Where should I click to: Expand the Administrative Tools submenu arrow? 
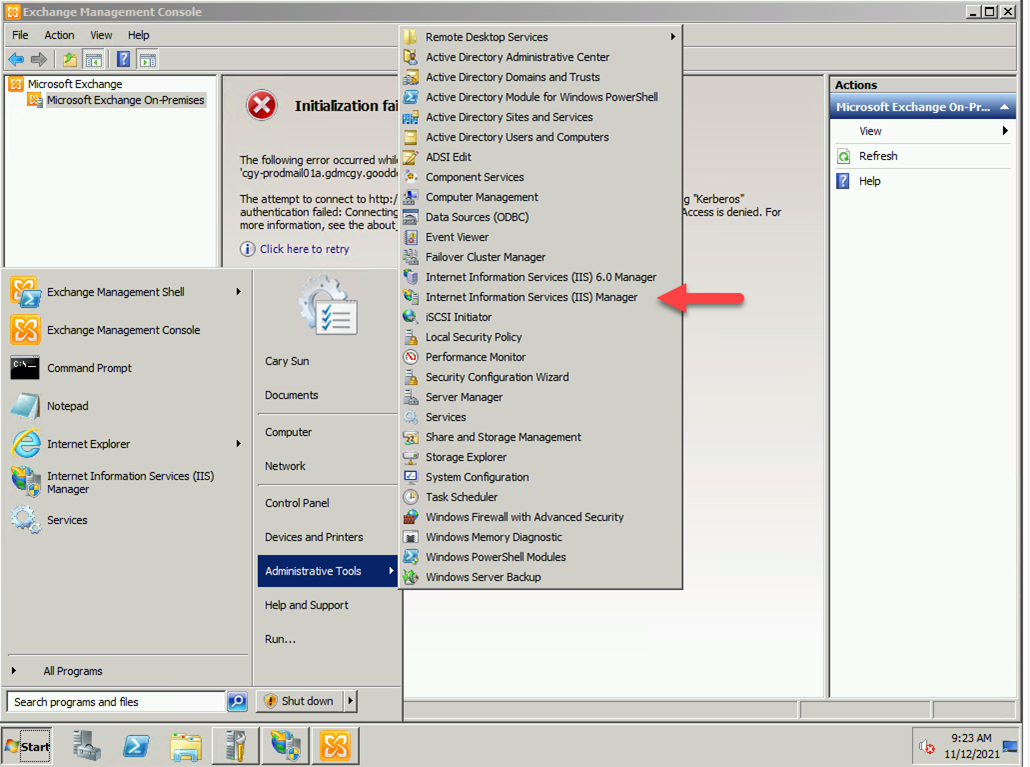[391, 571]
